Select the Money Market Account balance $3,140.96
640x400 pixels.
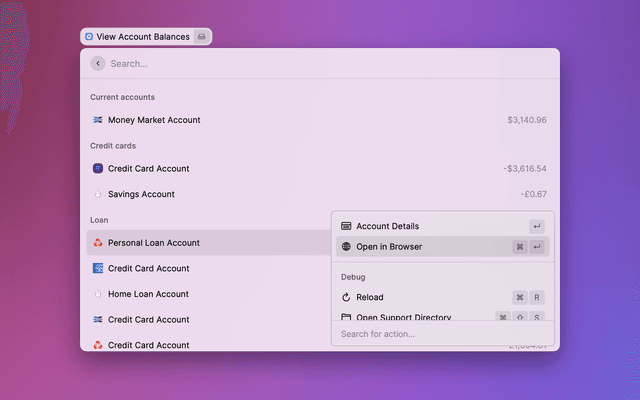[x=526, y=120]
